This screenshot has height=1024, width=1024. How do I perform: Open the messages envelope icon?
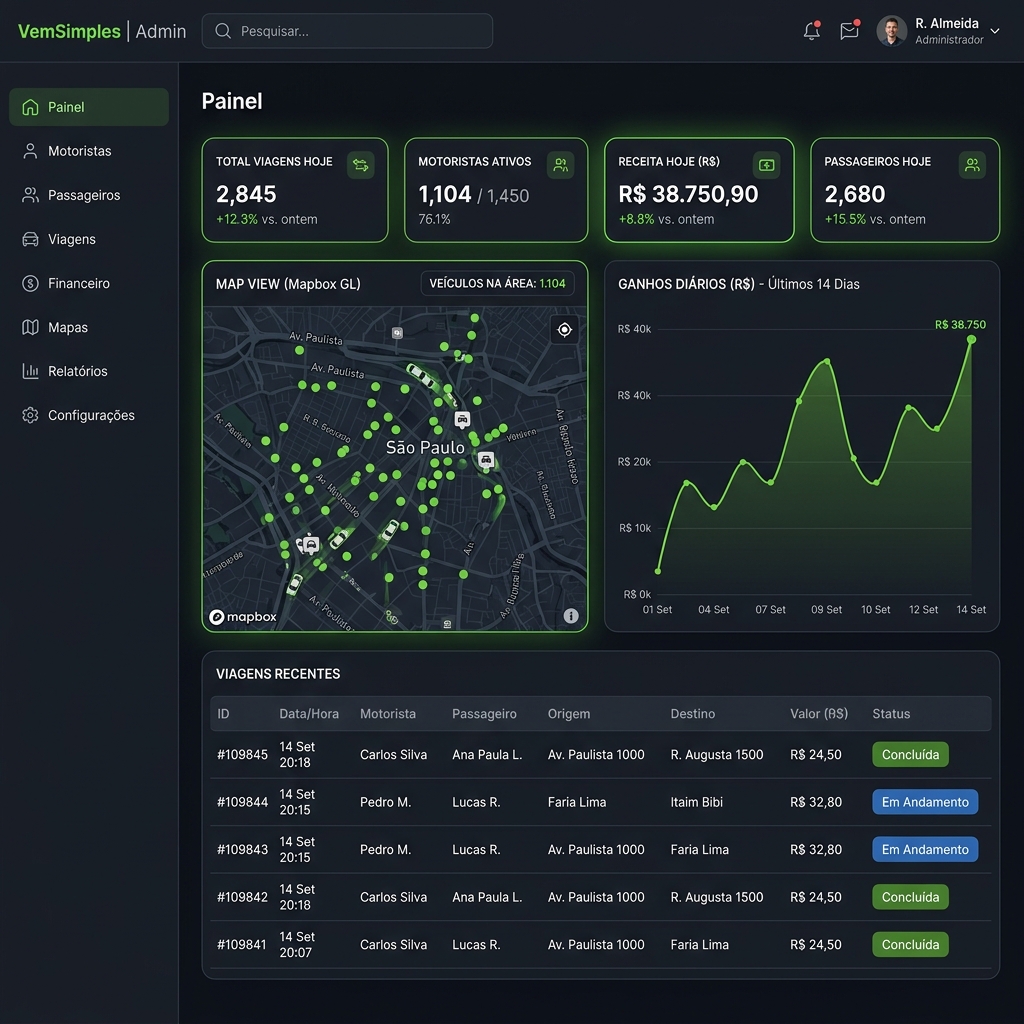[849, 30]
